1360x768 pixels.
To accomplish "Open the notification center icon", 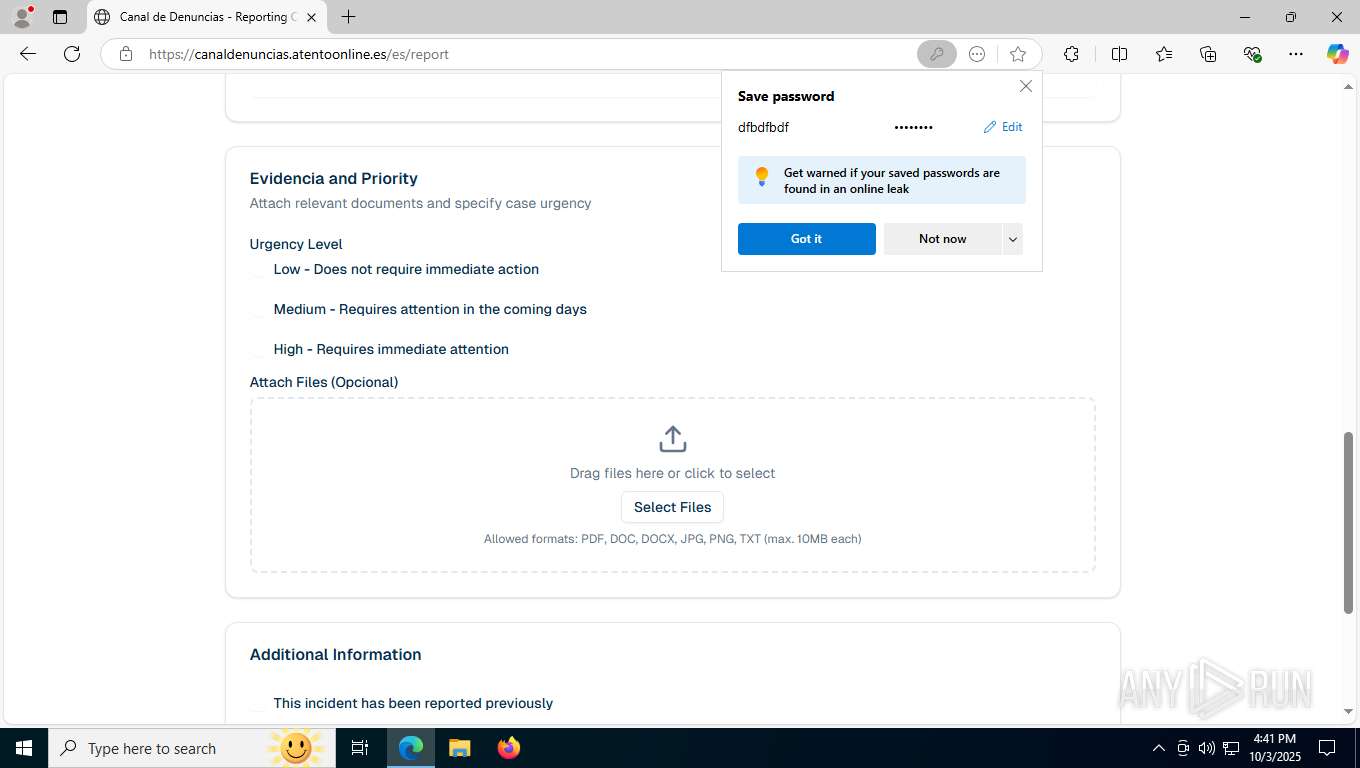I will [x=1327, y=748].
